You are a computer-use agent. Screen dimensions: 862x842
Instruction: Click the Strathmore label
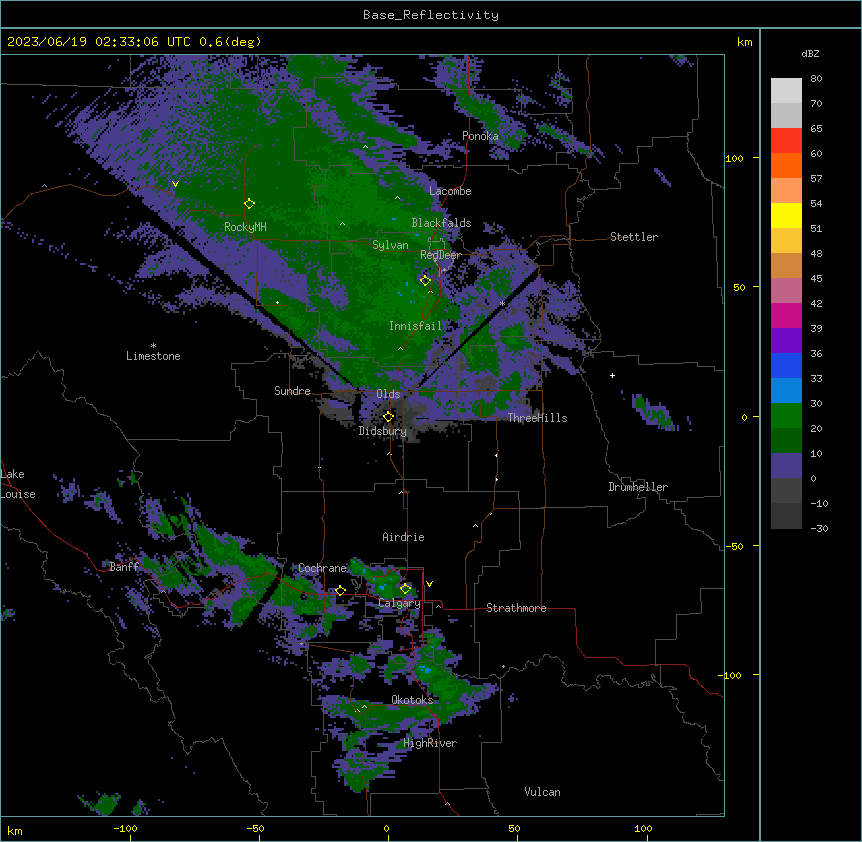point(516,608)
